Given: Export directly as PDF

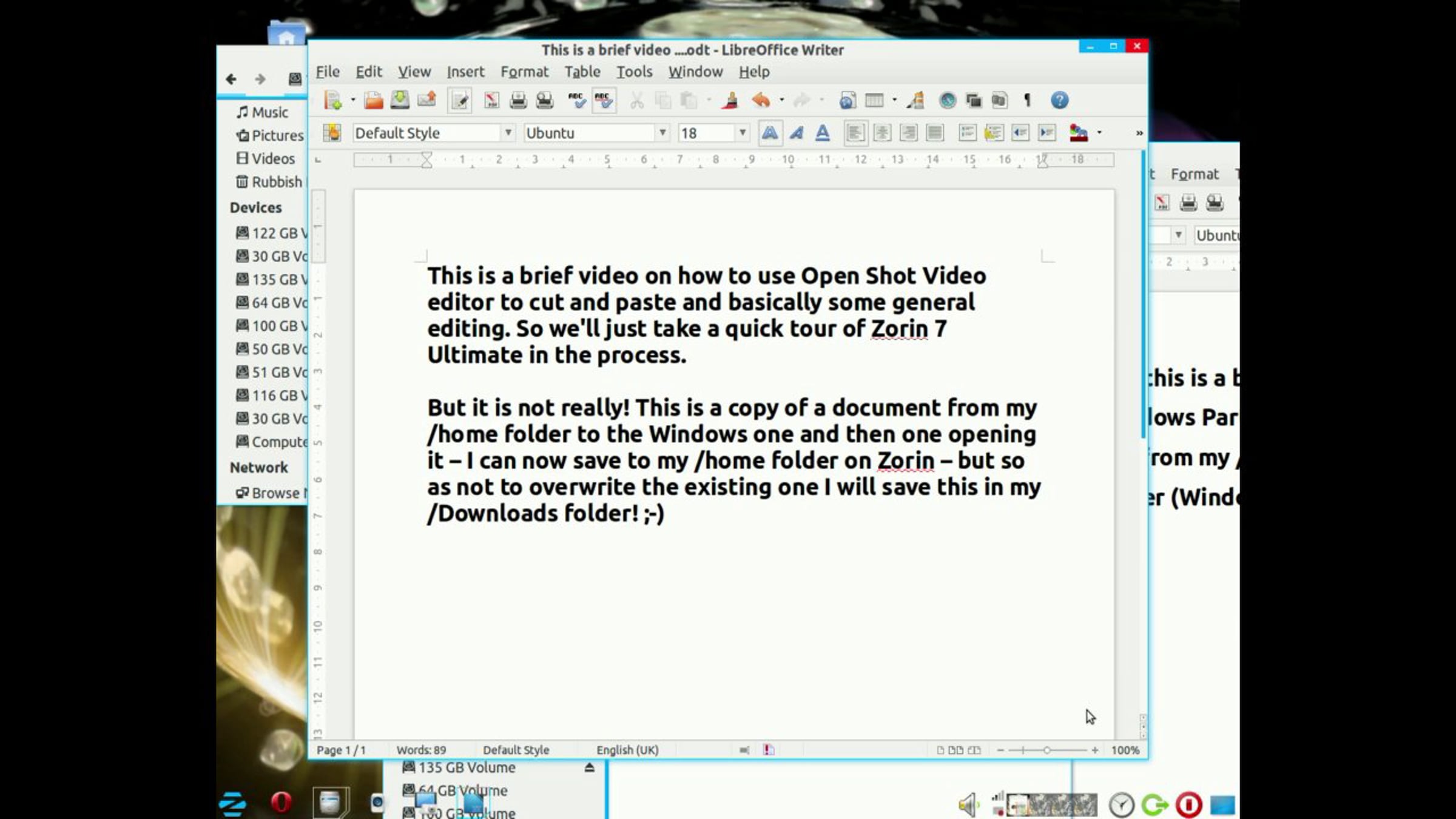Looking at the screenshot, I should point(491,101).
